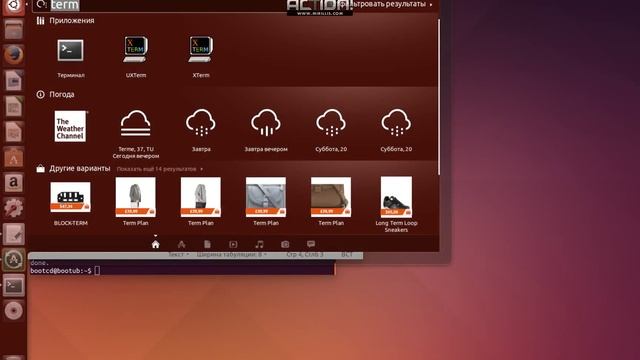
Task: Click the Dash search field containing term
Action: [159, 5]
